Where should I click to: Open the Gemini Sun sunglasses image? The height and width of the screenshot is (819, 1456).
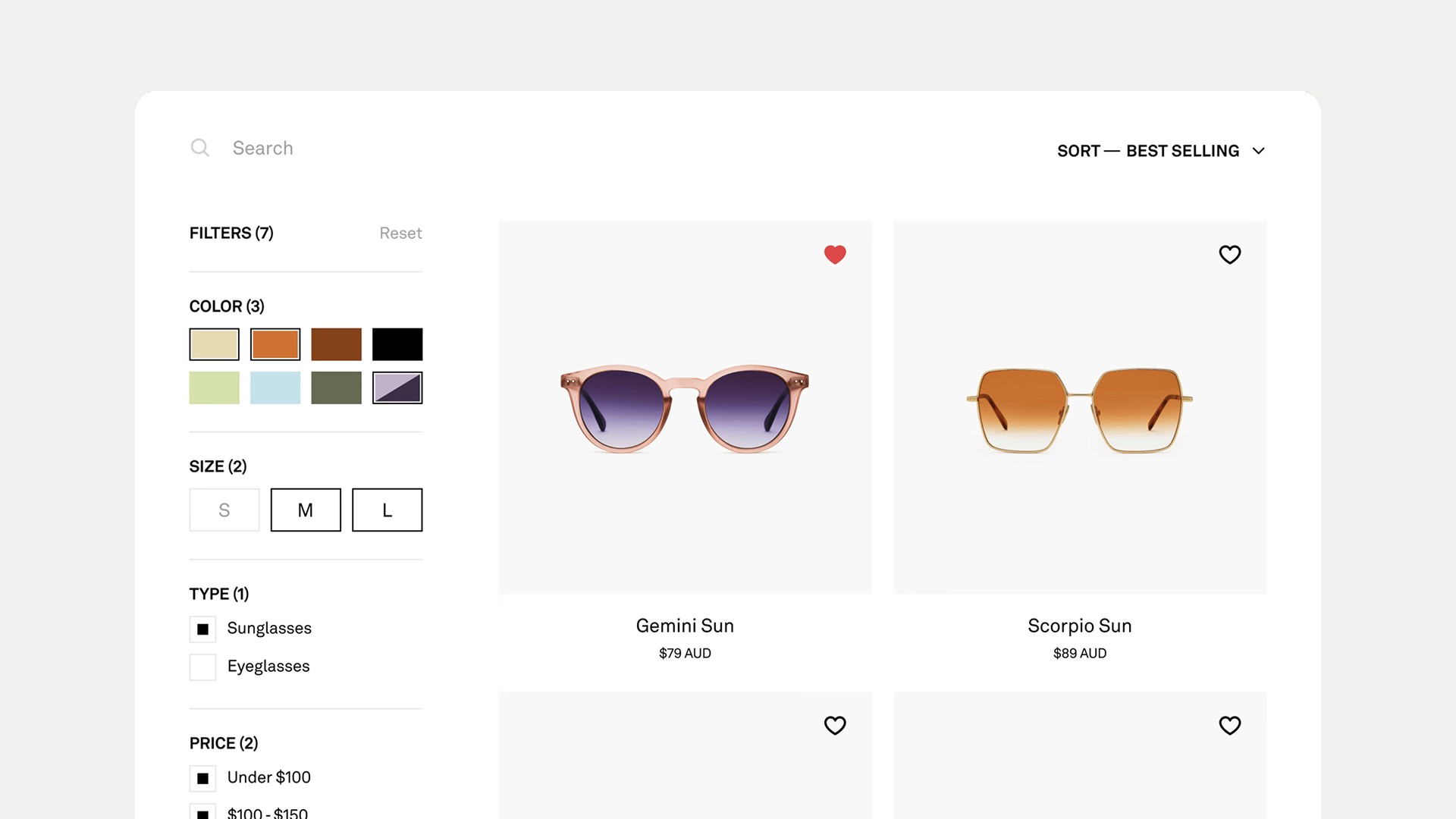tap(685, 407)
